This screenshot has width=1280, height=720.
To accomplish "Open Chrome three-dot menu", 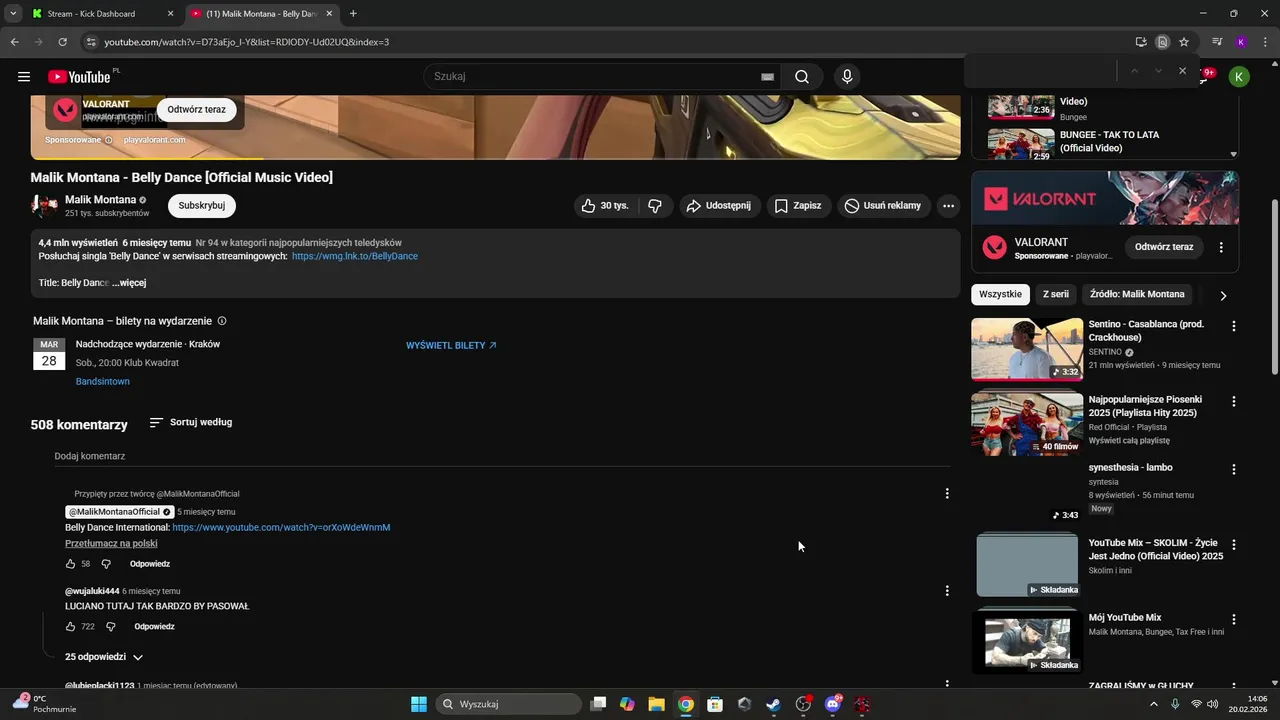I will [1264, 42].
